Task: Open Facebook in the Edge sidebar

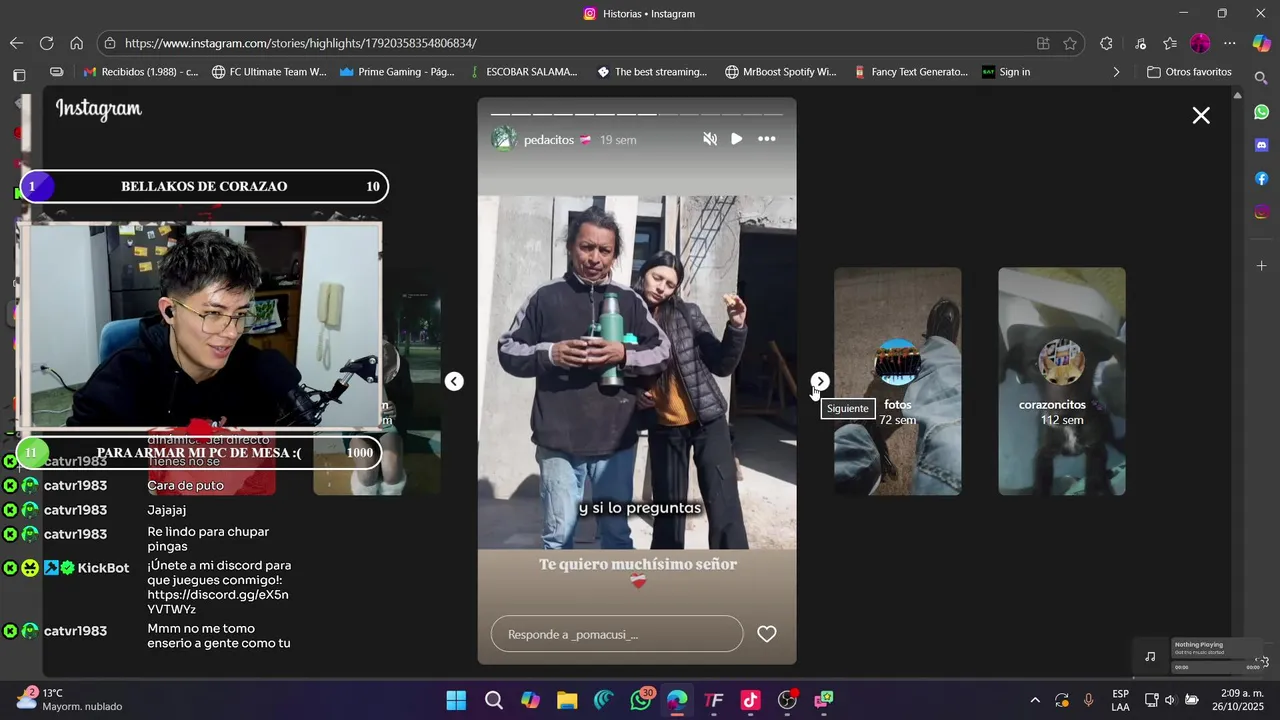Action: (1262, 178)
